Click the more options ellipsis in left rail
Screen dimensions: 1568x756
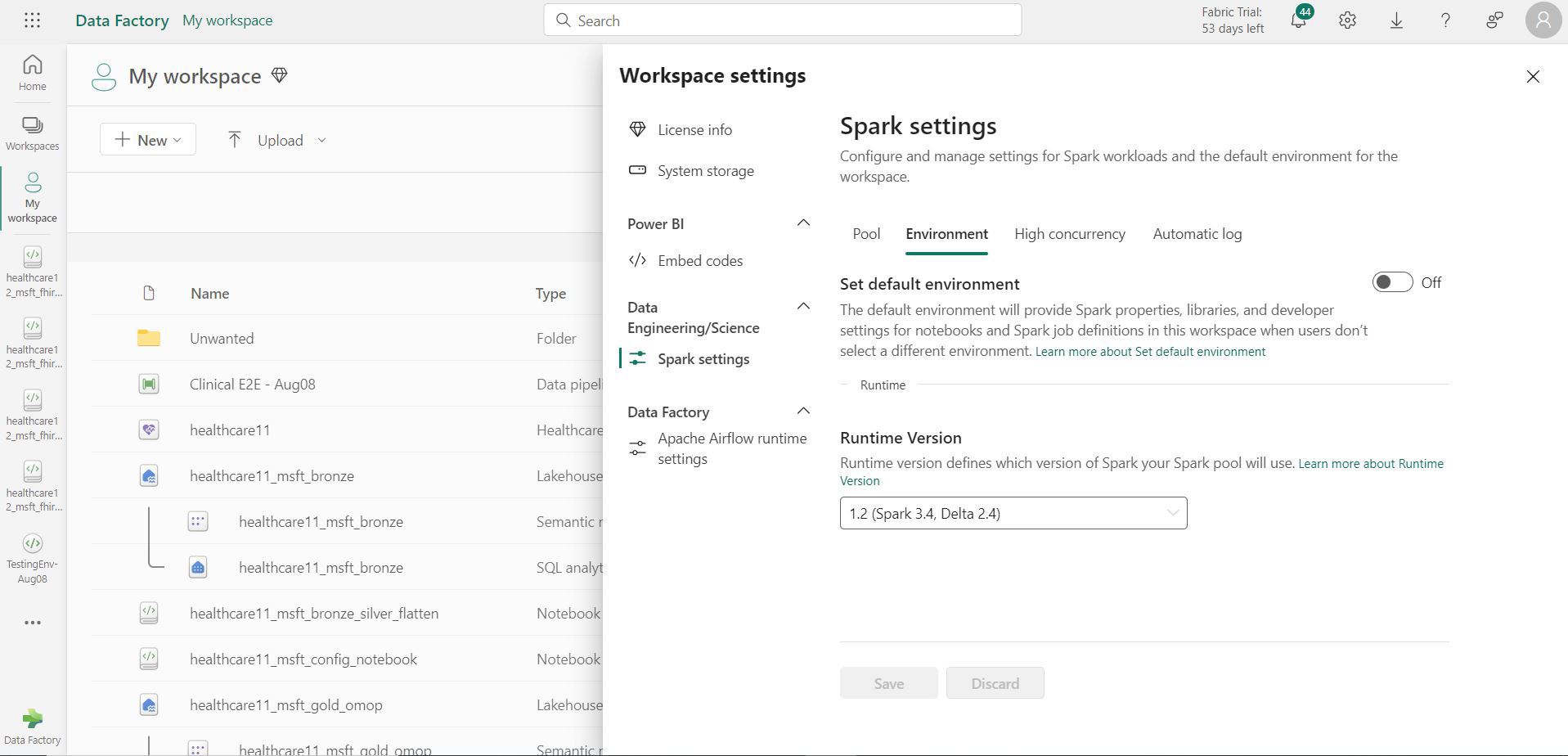(33, 623)
